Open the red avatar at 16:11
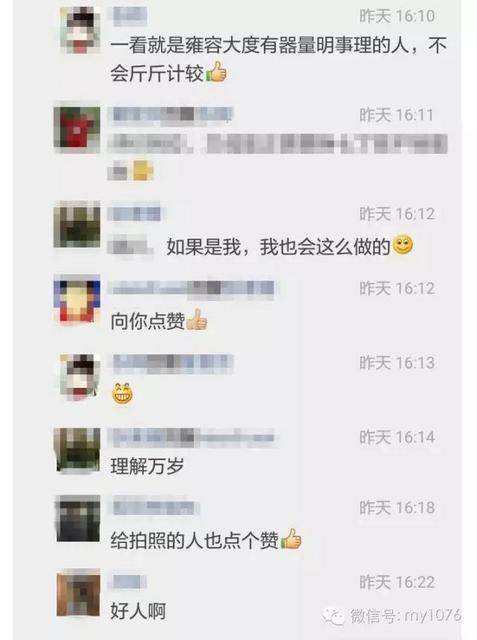 click(x=77, y=127)
